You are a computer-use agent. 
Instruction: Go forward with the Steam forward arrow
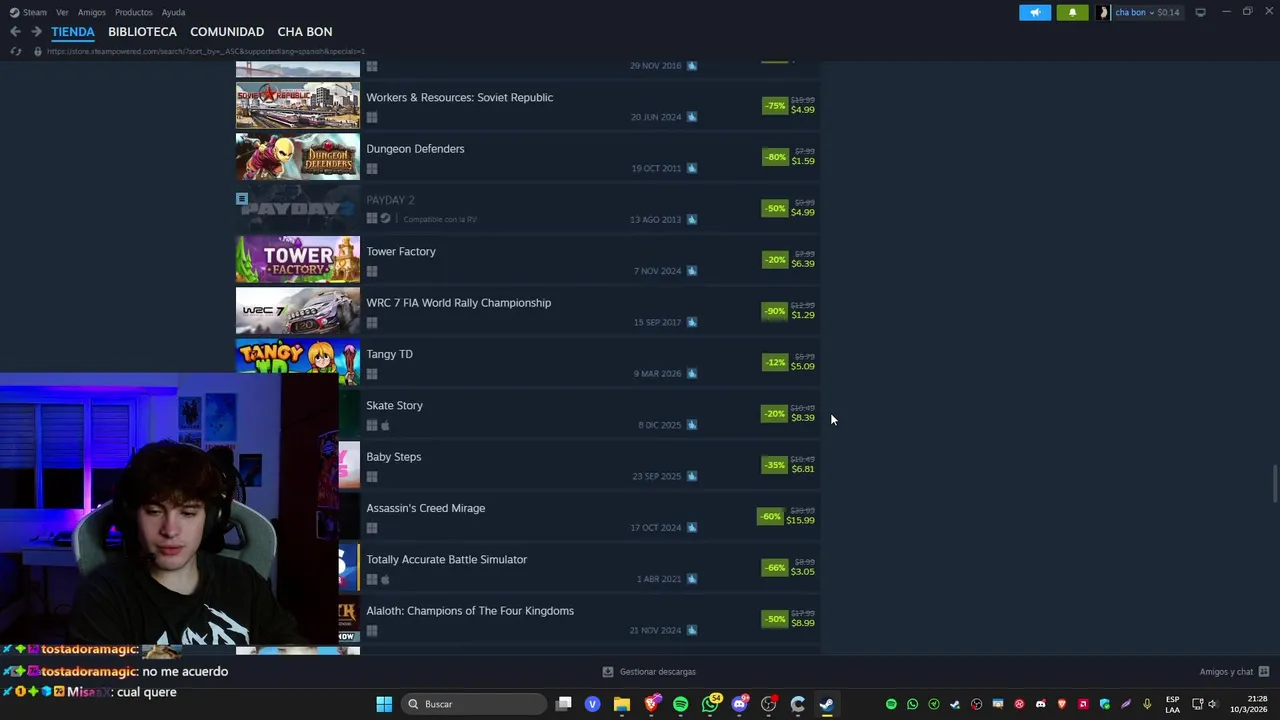pyautogui.click(x=36, y=32)
